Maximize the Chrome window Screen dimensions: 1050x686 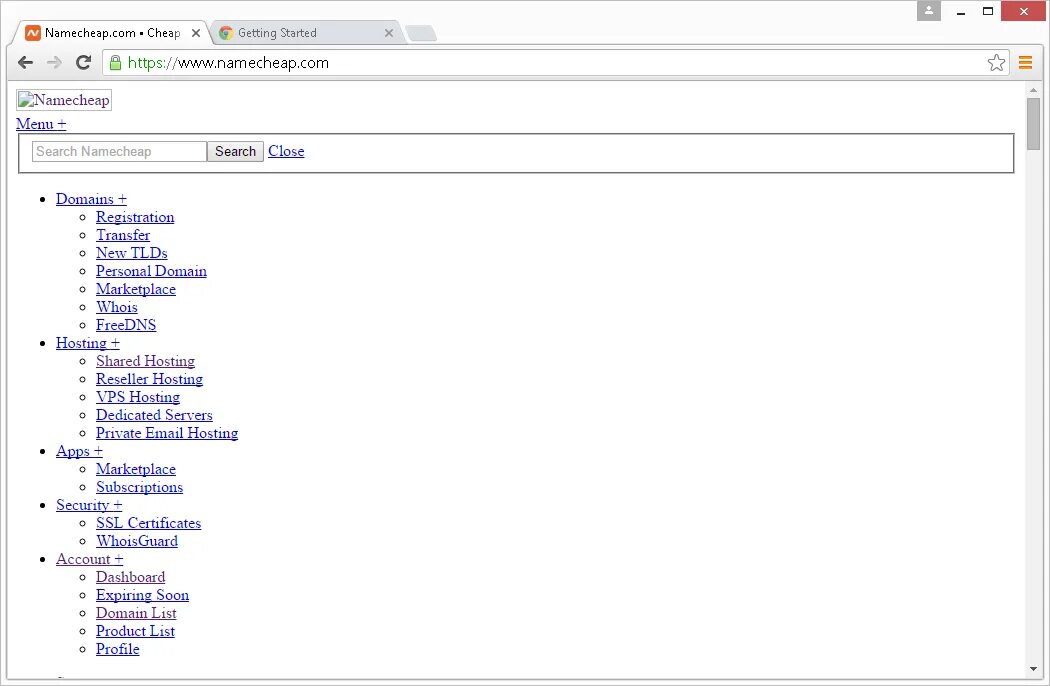(988, 11)
